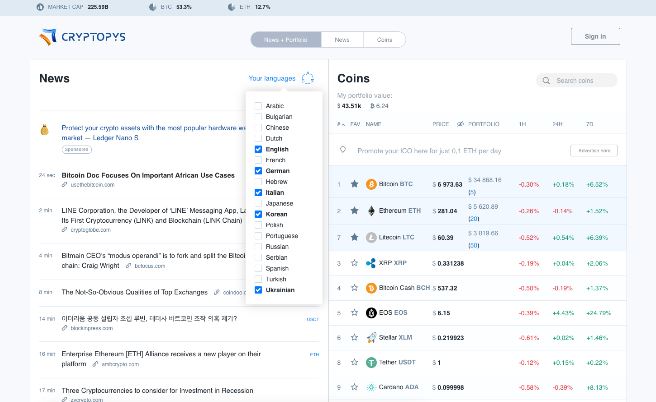The height and width of the screenshot is (402, 656).
Task: Favorite XRP with its star
Action: click(354, 263)
